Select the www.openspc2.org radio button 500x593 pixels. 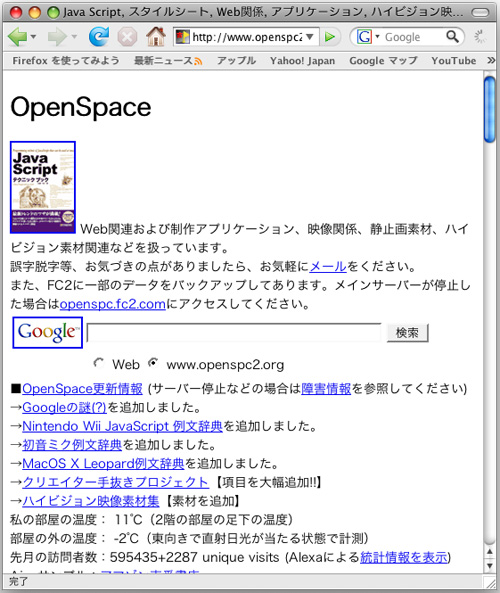pyautogui.click(x=153, y=363)
